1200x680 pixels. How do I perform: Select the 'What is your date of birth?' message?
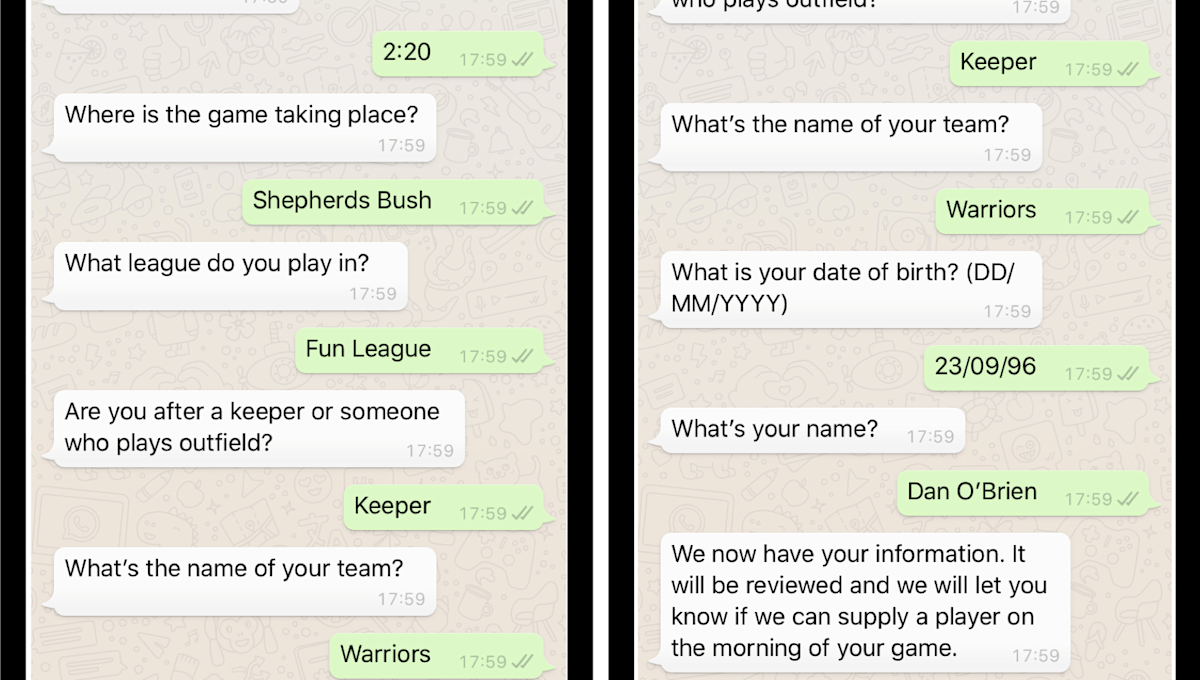(852, 288)
